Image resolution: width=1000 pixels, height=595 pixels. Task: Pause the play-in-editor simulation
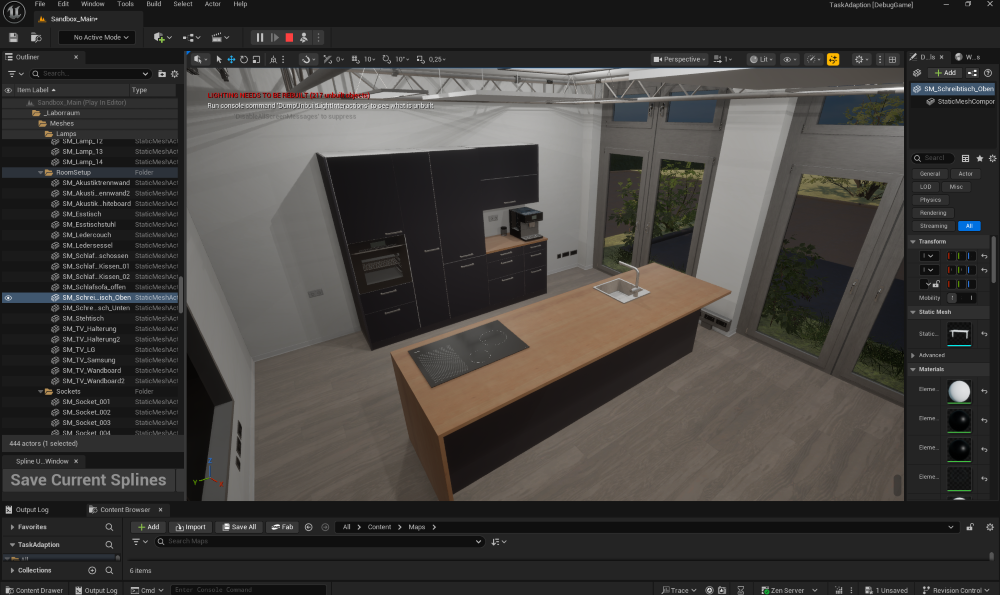coord(260,37)
